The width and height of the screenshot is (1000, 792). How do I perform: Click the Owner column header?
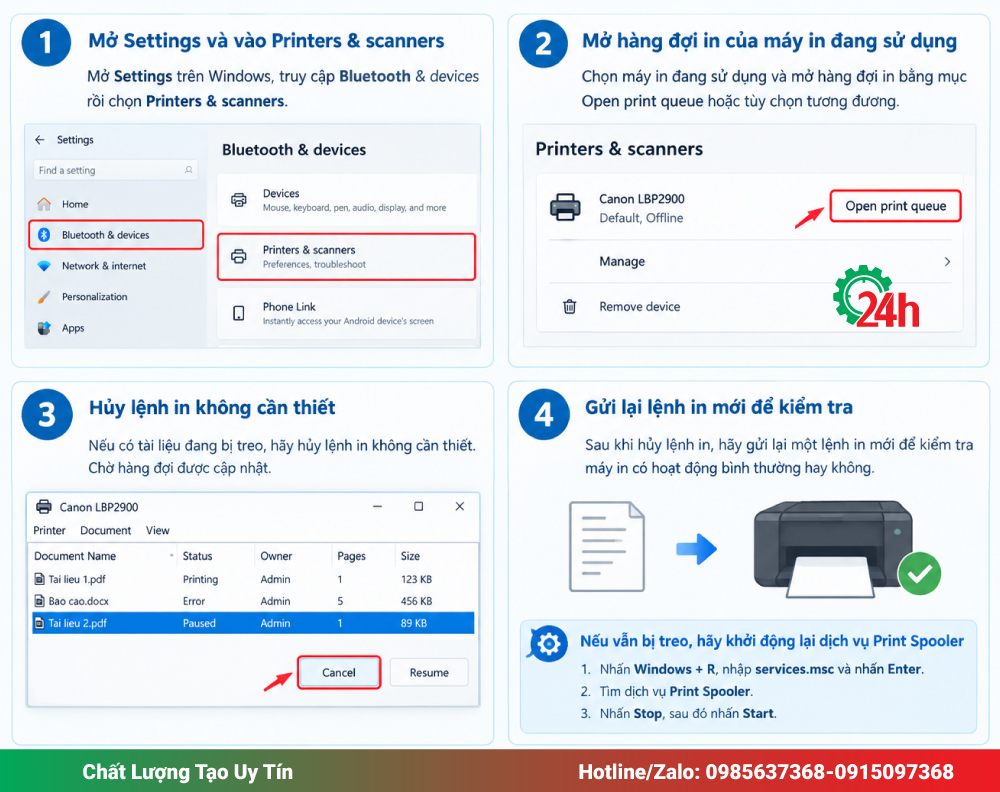click(x=276, y=556)
